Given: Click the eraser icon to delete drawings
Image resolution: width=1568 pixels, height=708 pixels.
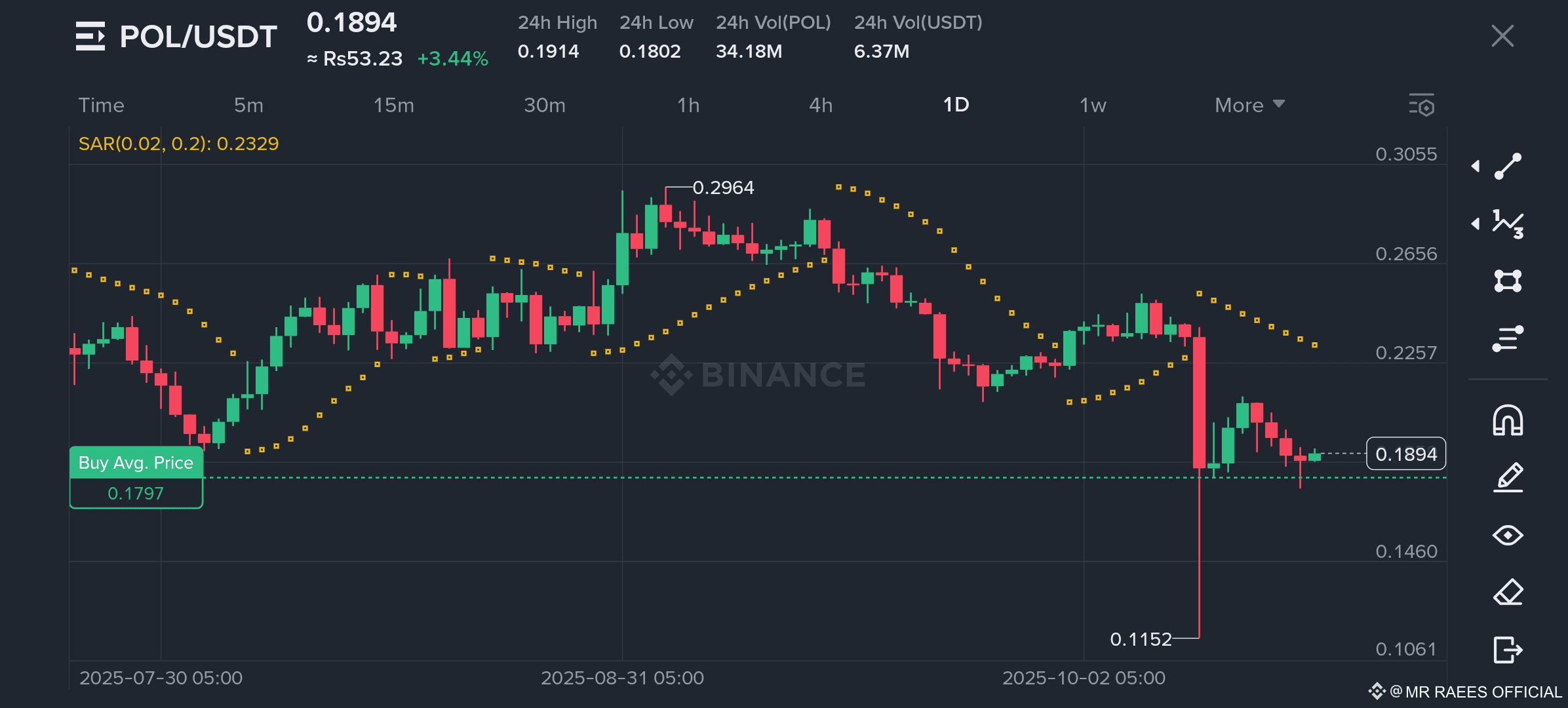Looking at the screenshot, I should pyautogui.click(x=1508, y=593).
